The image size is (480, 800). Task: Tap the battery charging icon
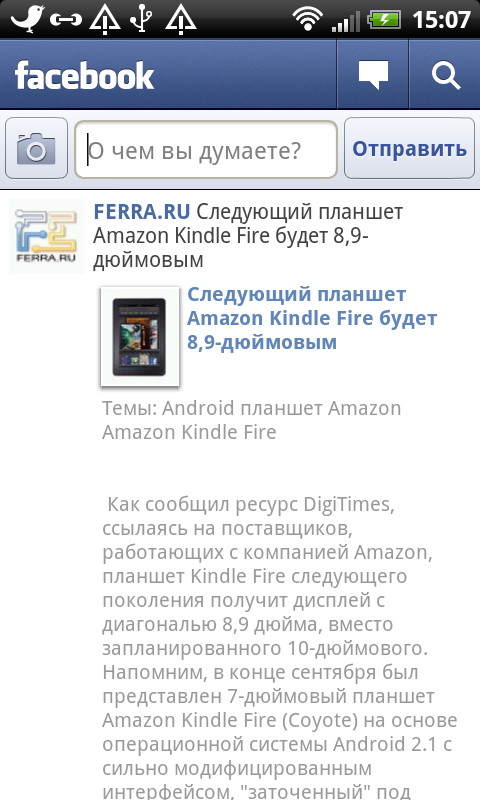tap(385, 20)
